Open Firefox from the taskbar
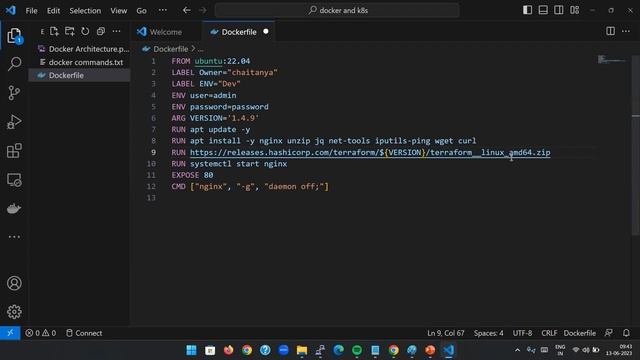Viewport: 640px width, 360px height. (228, 350)
